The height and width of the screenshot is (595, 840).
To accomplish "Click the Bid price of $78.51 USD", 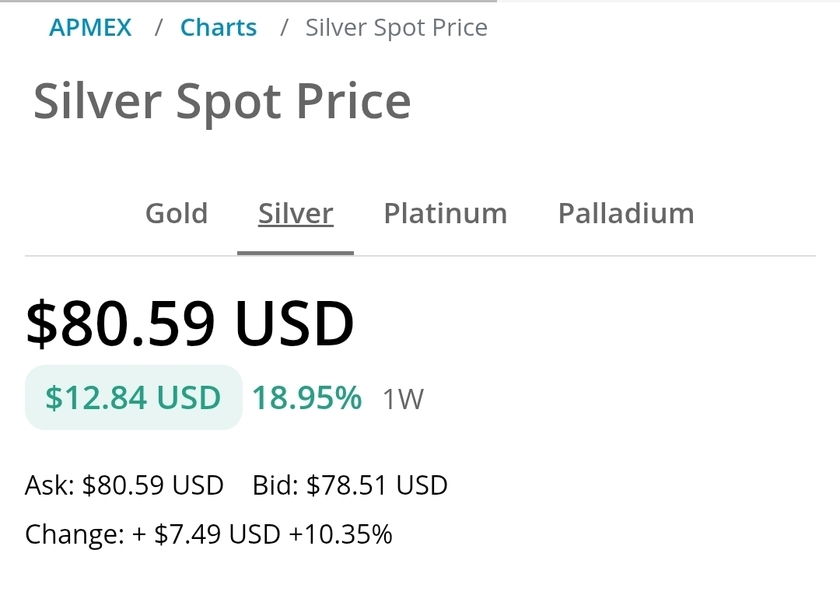I will pyautogui.click(x=377, y=485).
